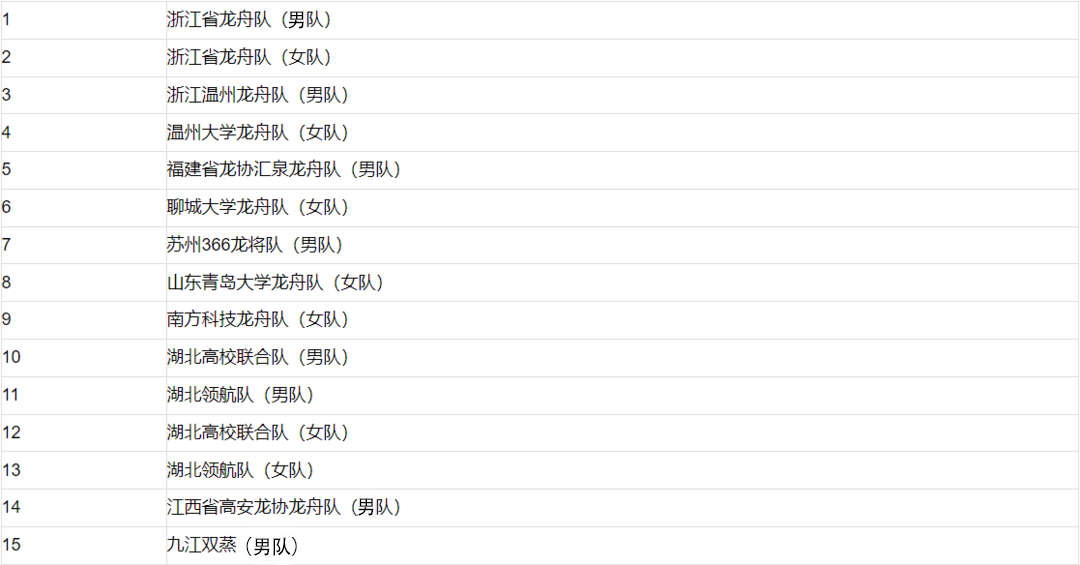1080x565 pixels.
Task: Click the entry 温州大学龙舟队（女队）
Action: (x=258, y=132)
